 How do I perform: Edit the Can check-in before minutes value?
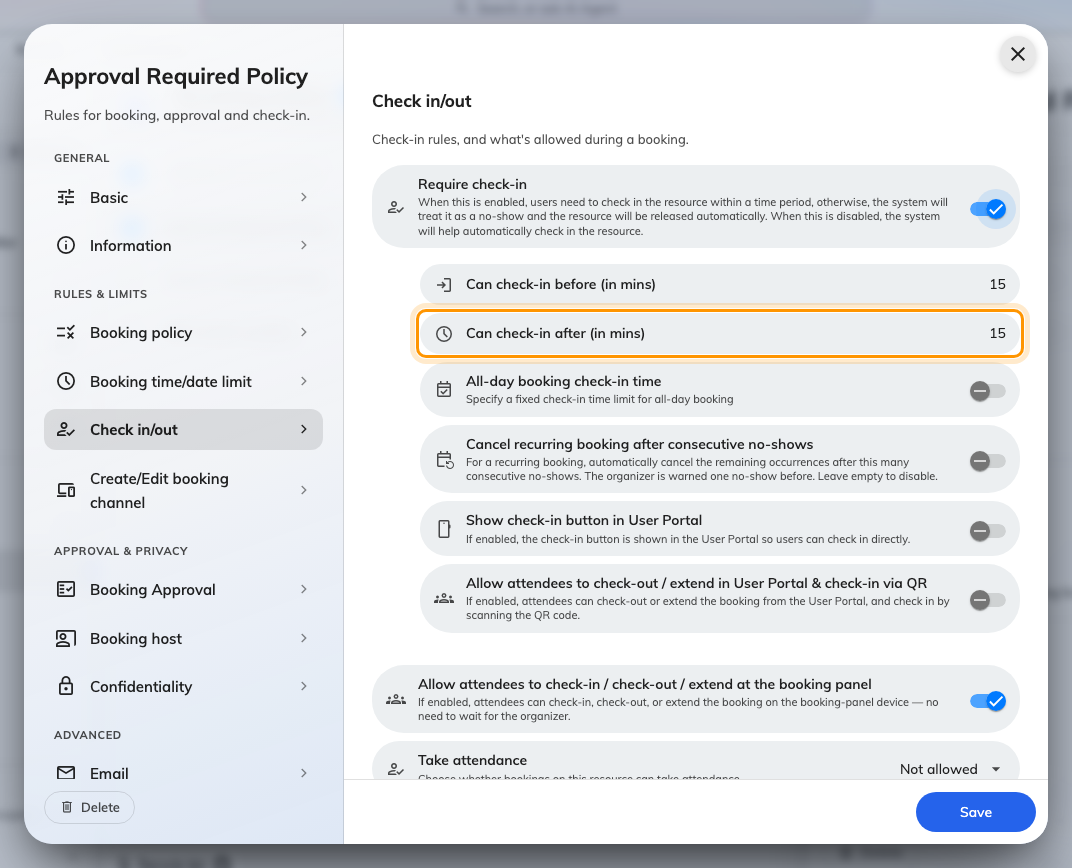coord(997,284)
